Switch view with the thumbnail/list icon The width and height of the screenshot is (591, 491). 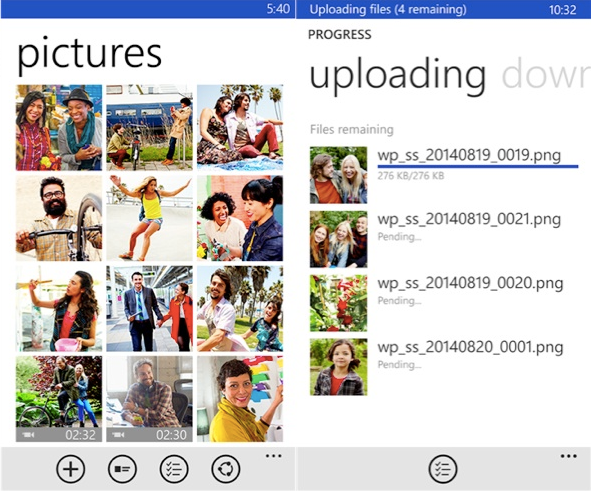click(x=122, y=469)
